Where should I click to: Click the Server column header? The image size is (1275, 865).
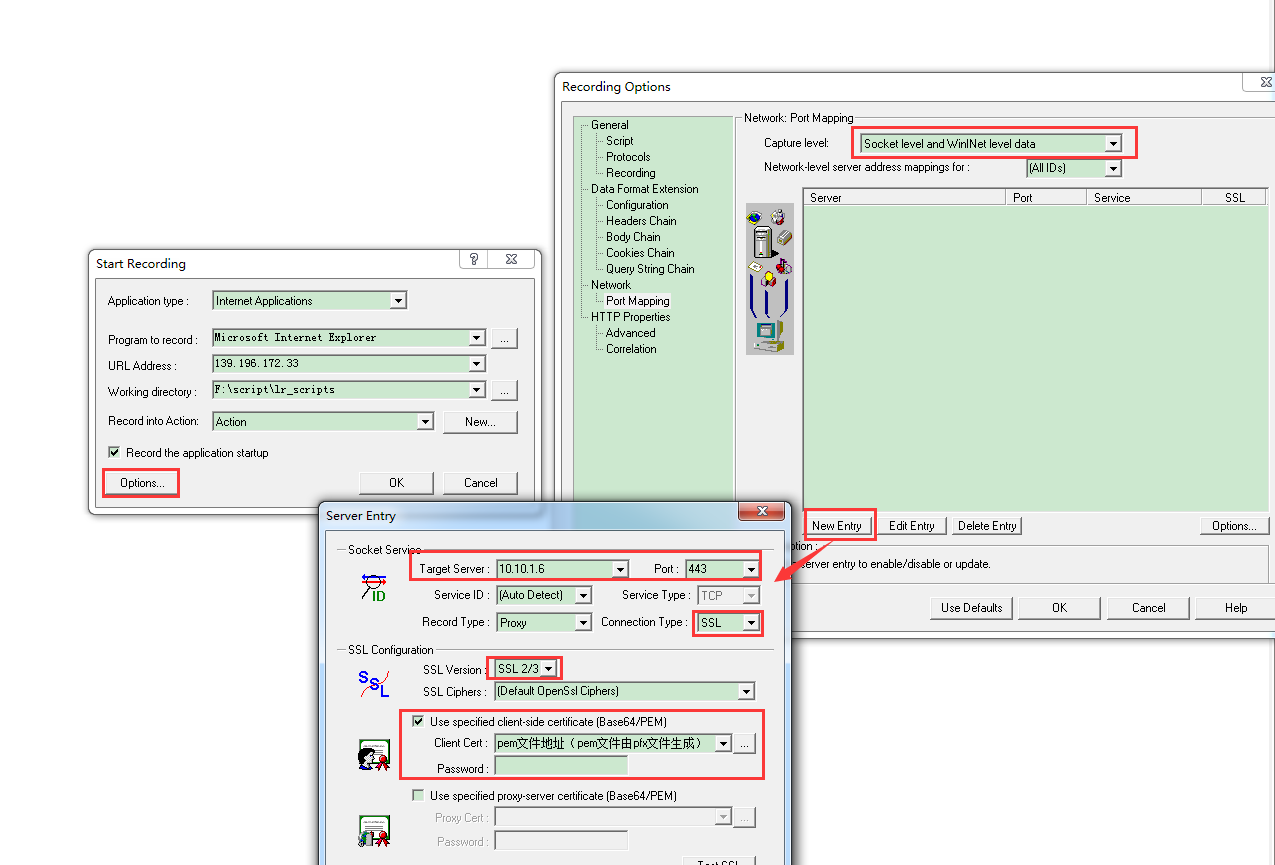(x=905, y=198)
